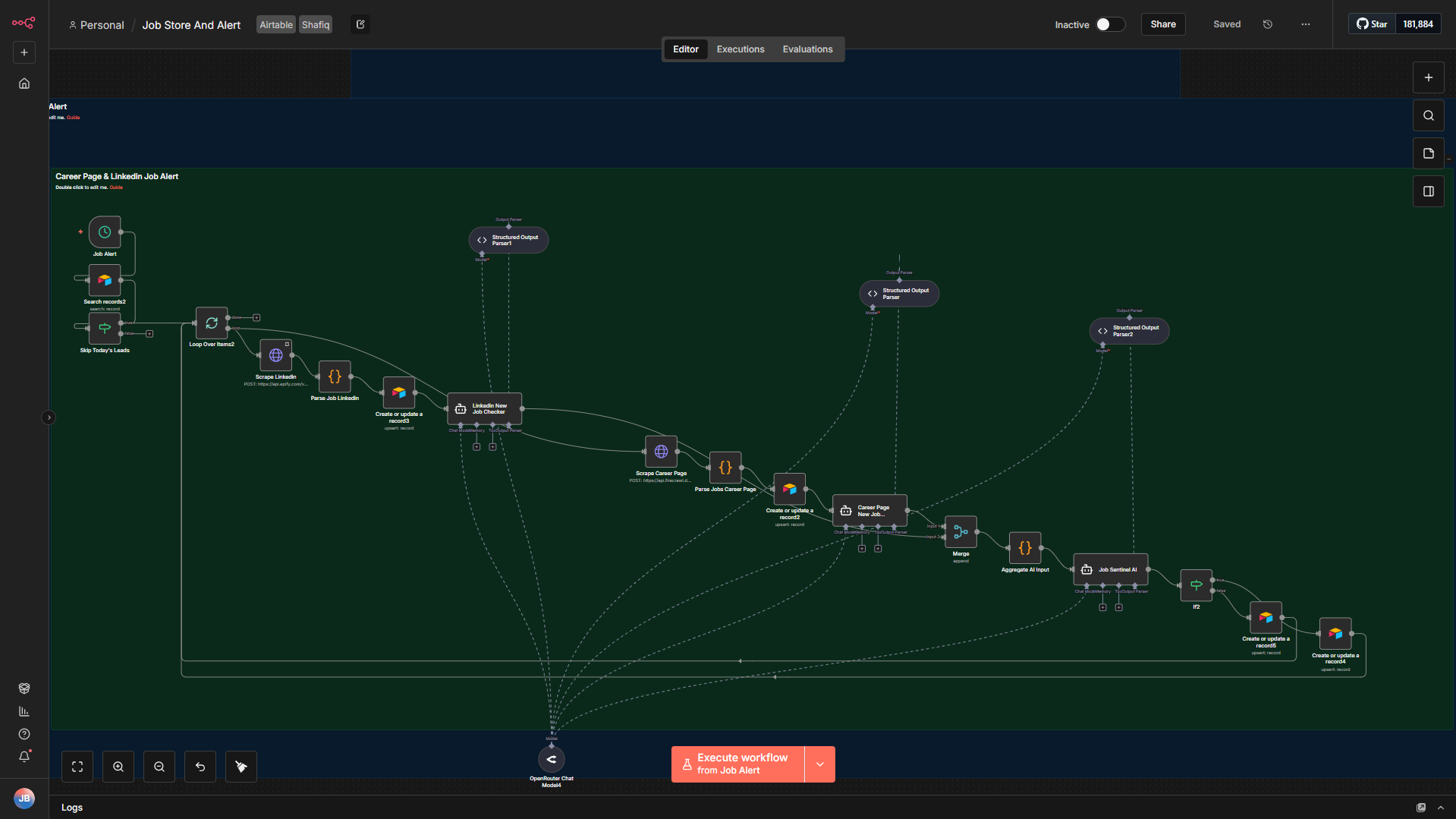Expand the collapsed left panel arrow
The height and width of the screenshot is (819, 1456).
click(x=49, y=417)
